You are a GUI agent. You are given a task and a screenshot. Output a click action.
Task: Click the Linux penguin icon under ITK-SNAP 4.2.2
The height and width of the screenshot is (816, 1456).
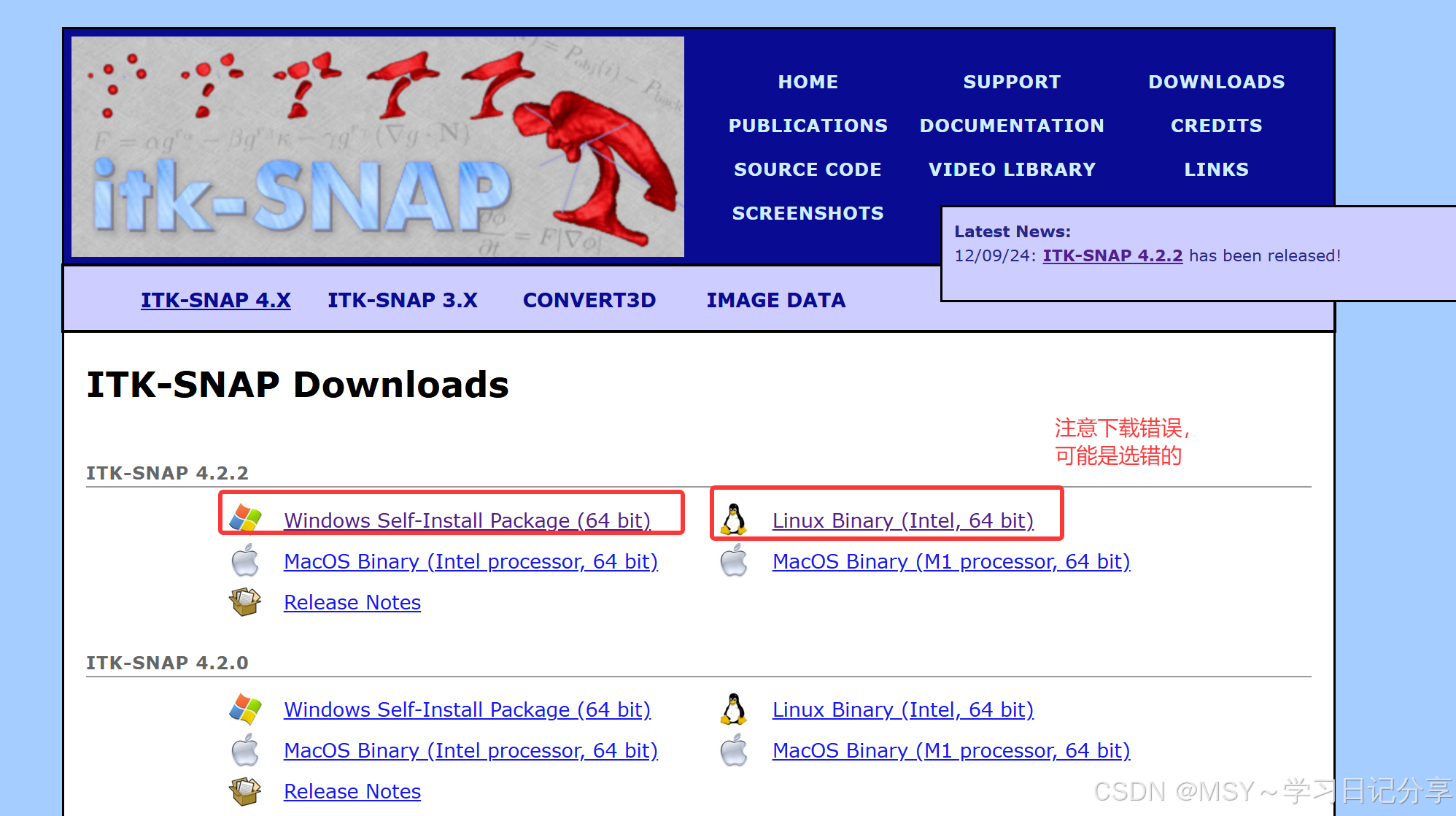coord(734,520)
